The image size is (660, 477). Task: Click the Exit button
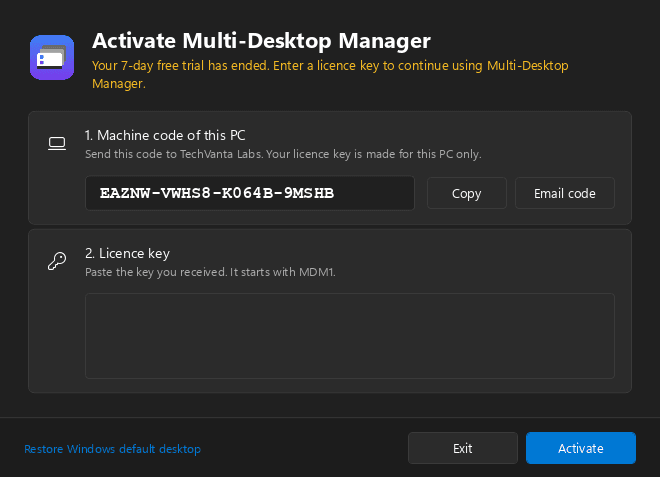coord(463,448)
